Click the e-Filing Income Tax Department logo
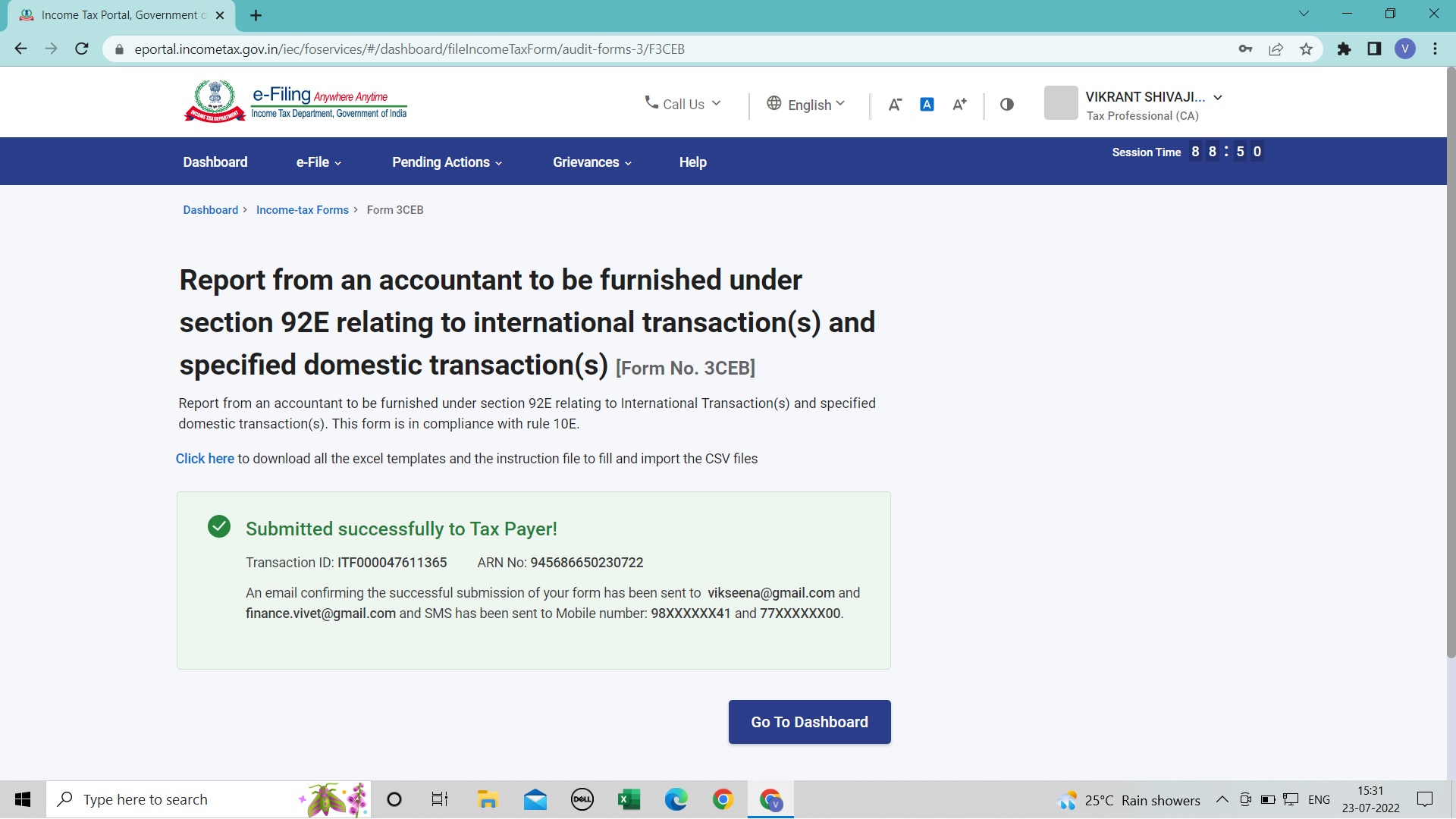 coord(294,101)
